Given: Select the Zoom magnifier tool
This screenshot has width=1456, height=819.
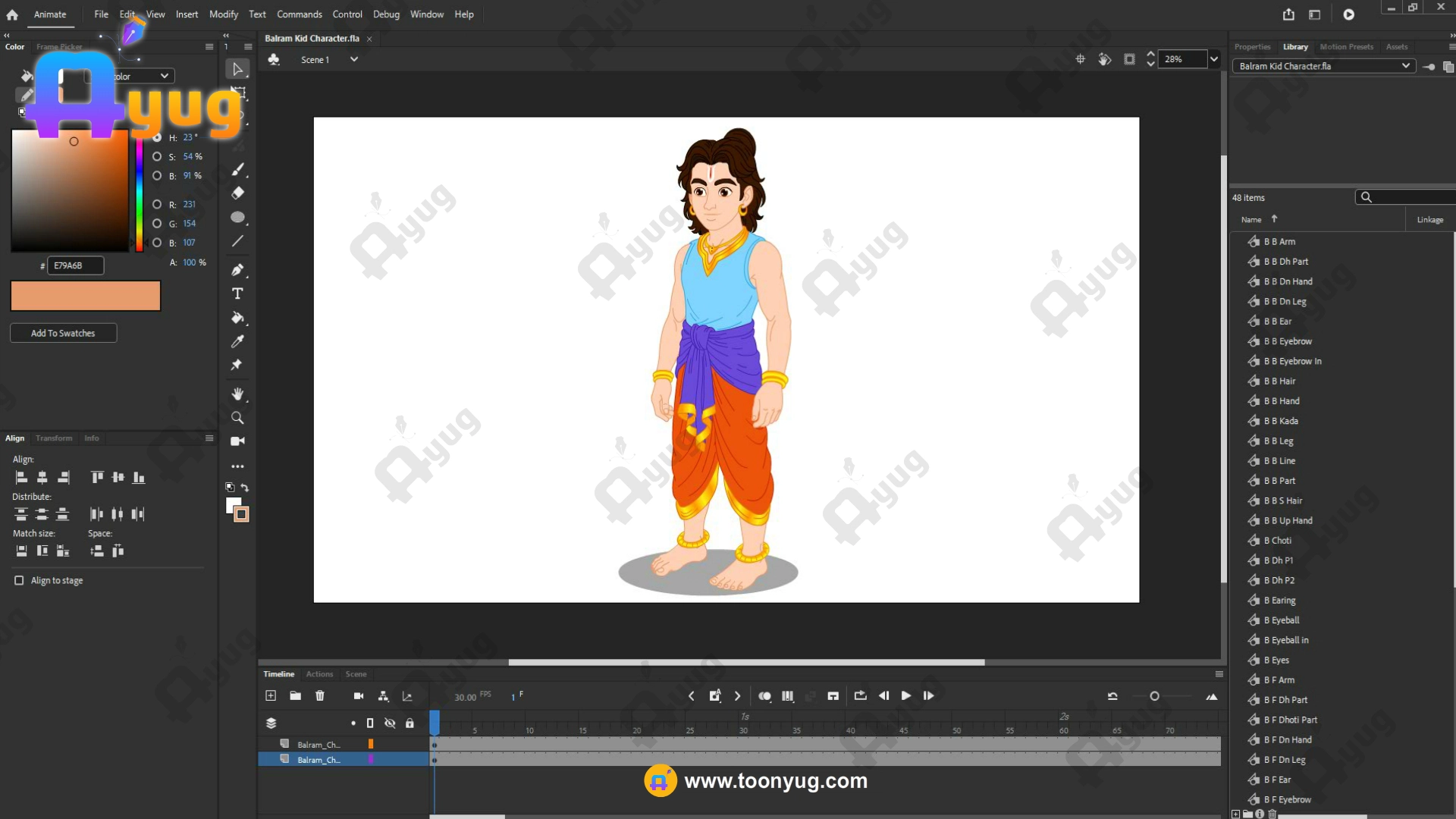Looking at the screenshot, I should 237,418.
